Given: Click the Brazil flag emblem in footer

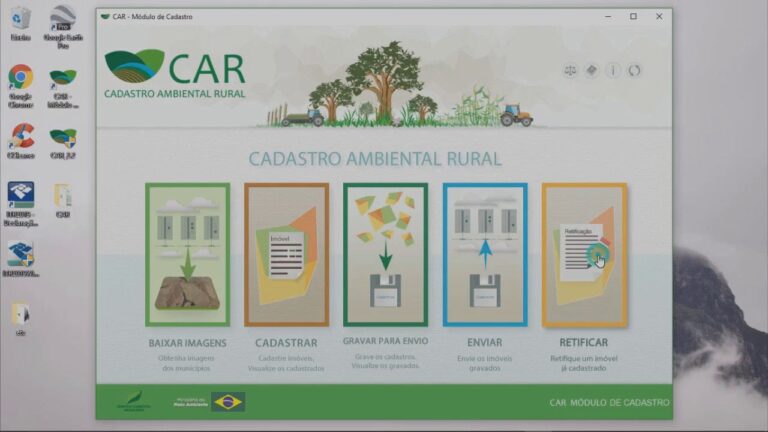Looking at the screenshot, I should pyautogui.click(x=228, y=402).
